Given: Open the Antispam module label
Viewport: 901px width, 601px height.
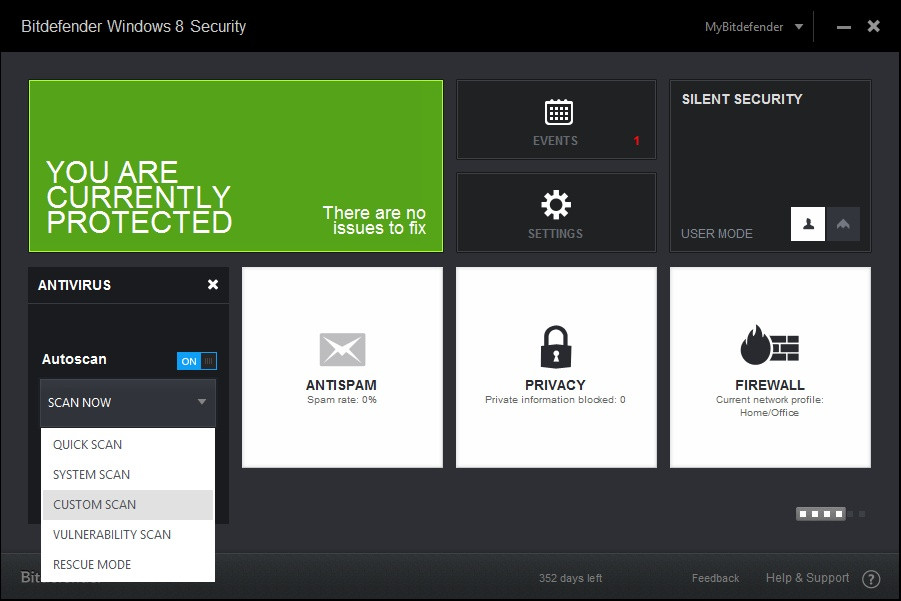Looking at the screenshot, I should pyautogui.click(x=341, y=385).
